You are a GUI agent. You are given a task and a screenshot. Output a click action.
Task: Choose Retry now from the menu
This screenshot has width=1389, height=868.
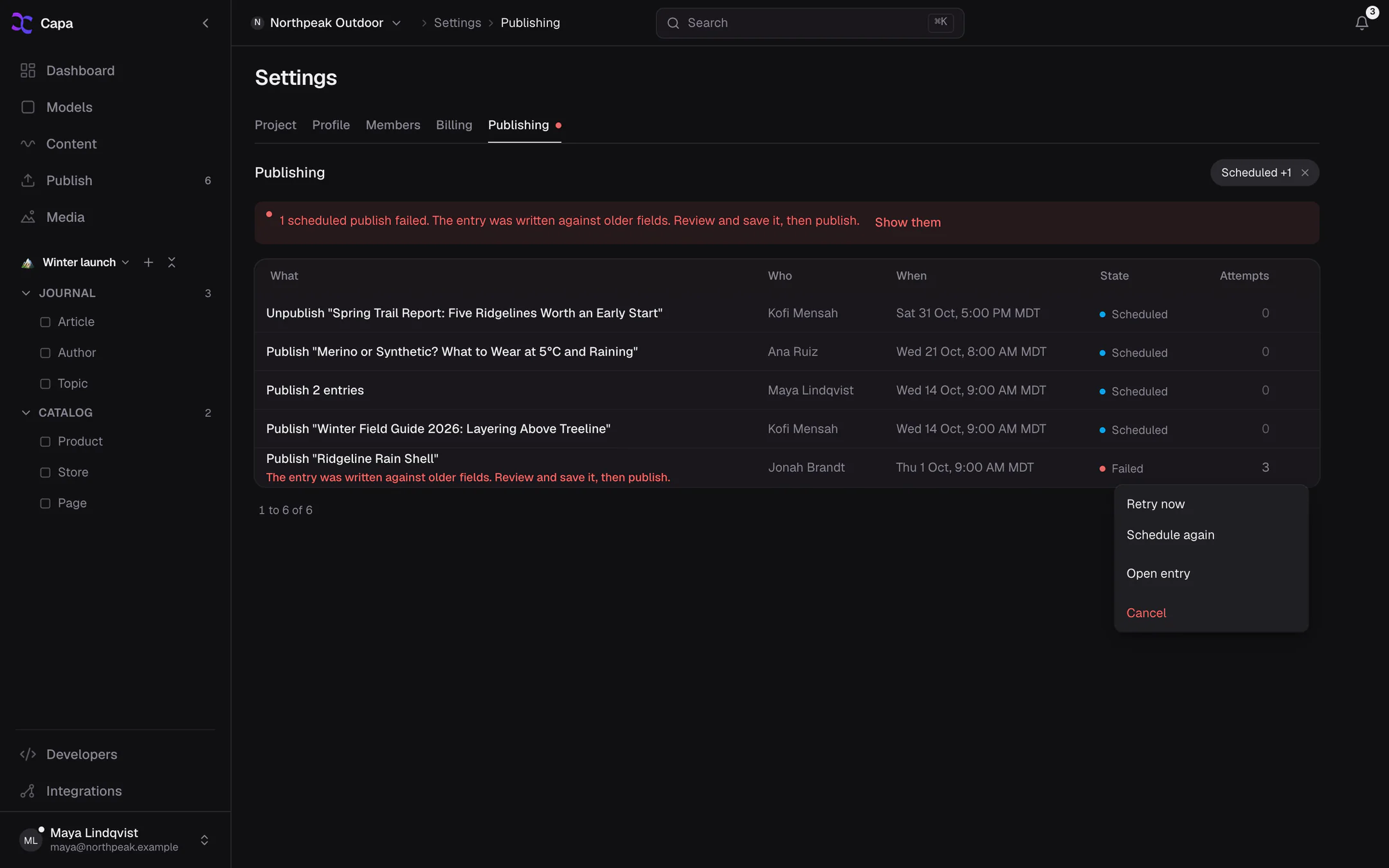(x=1211, y=504)
